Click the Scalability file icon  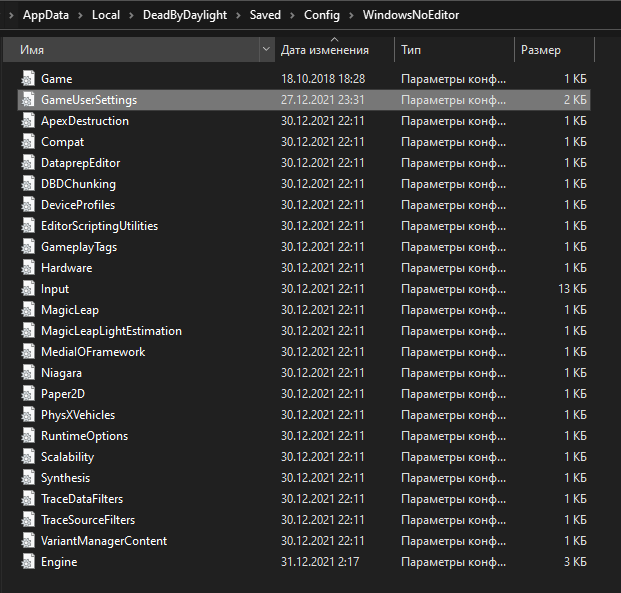tap(28, 457)
